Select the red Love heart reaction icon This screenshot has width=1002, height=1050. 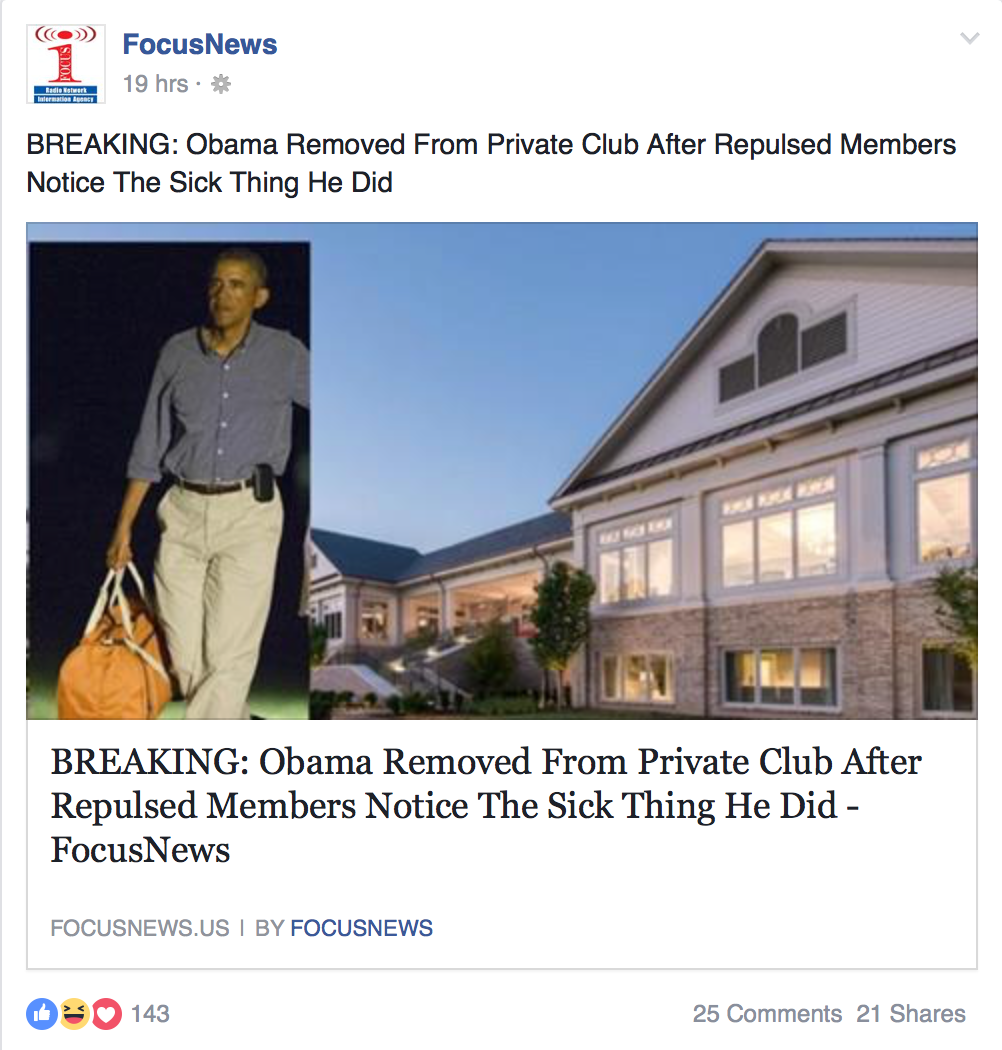(x=106, y=1014)
